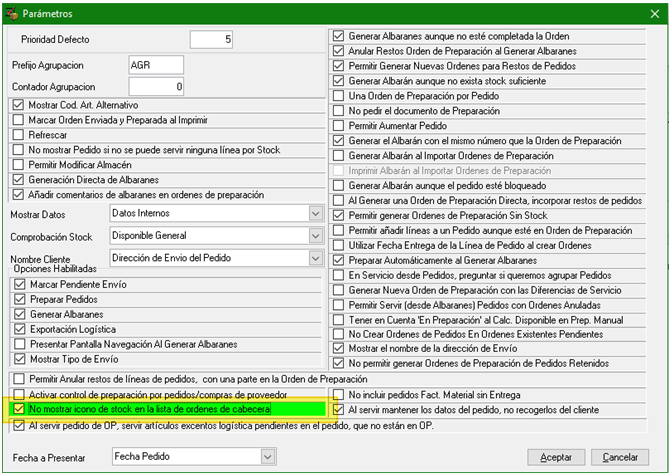Check Permitir Modificar Almacén
The image size is (672, 474).
coord(18,165)
